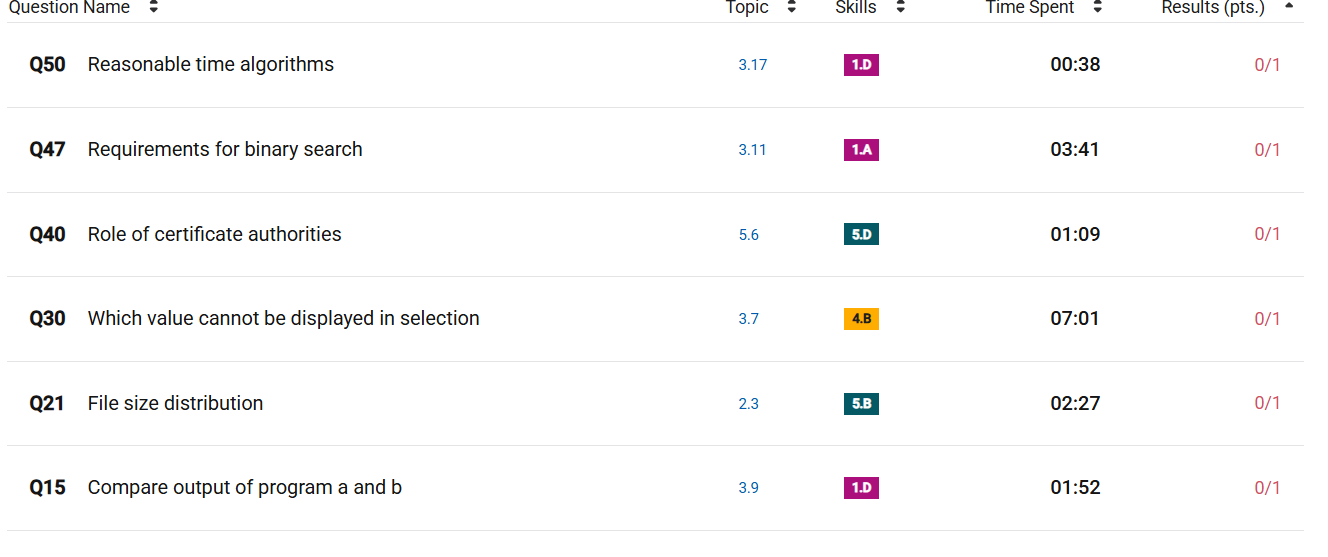Sort by Question Name column arrows

153,7
